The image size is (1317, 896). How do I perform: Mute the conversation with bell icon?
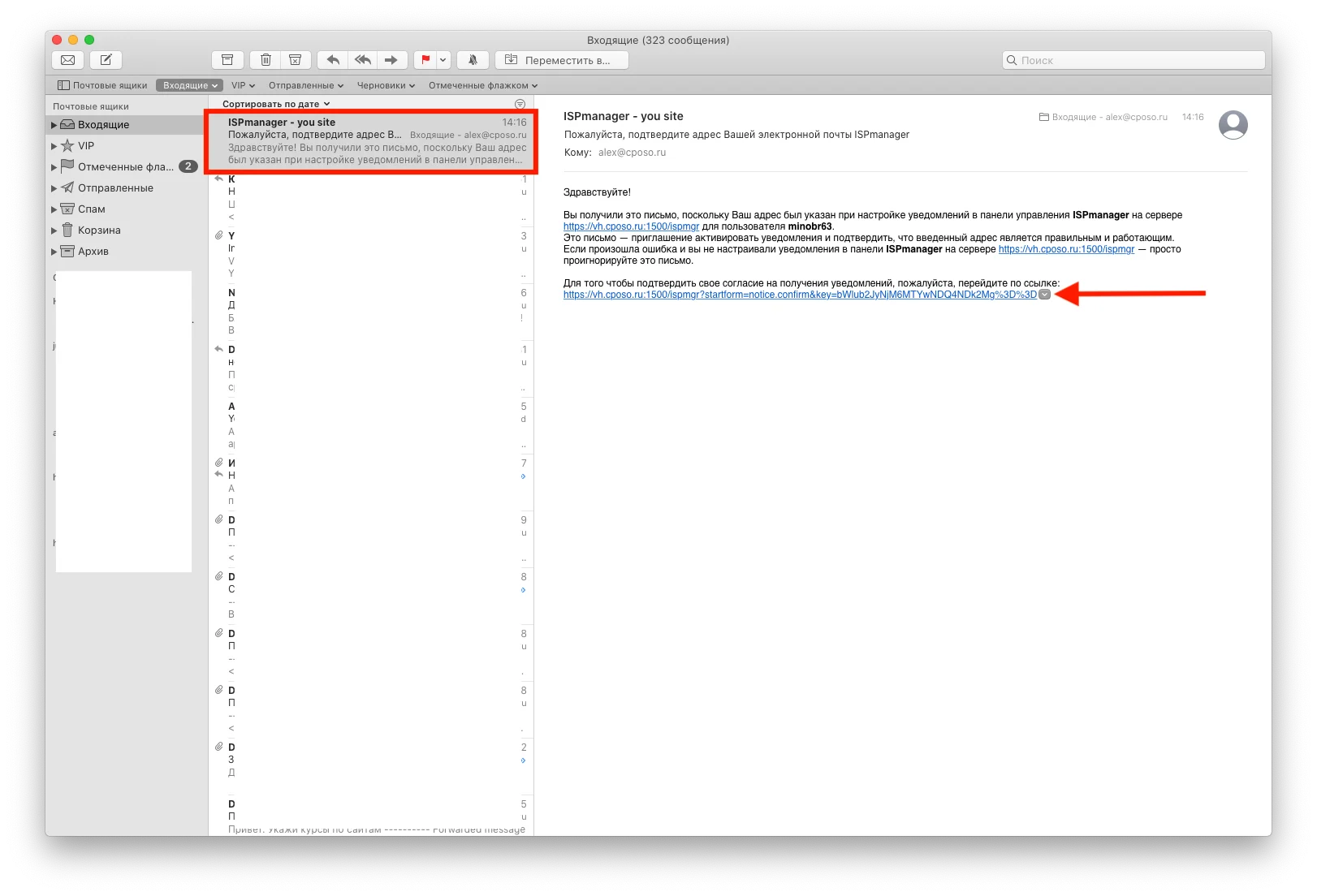tap(473, 60)
